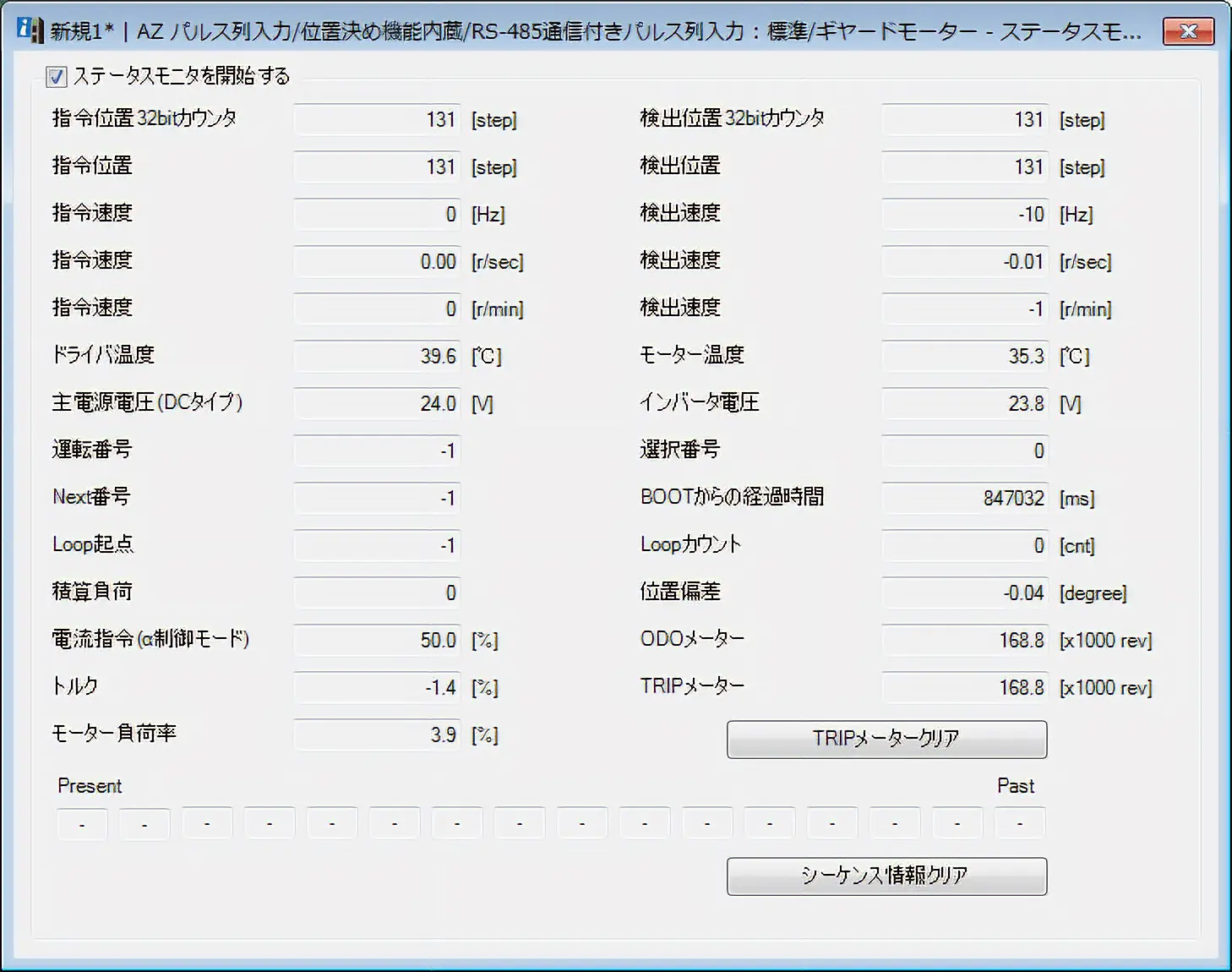Viewport: 1232px width, 972px height.
Task: Click the first sequence box under Present
Action: (x=82, y=823)
